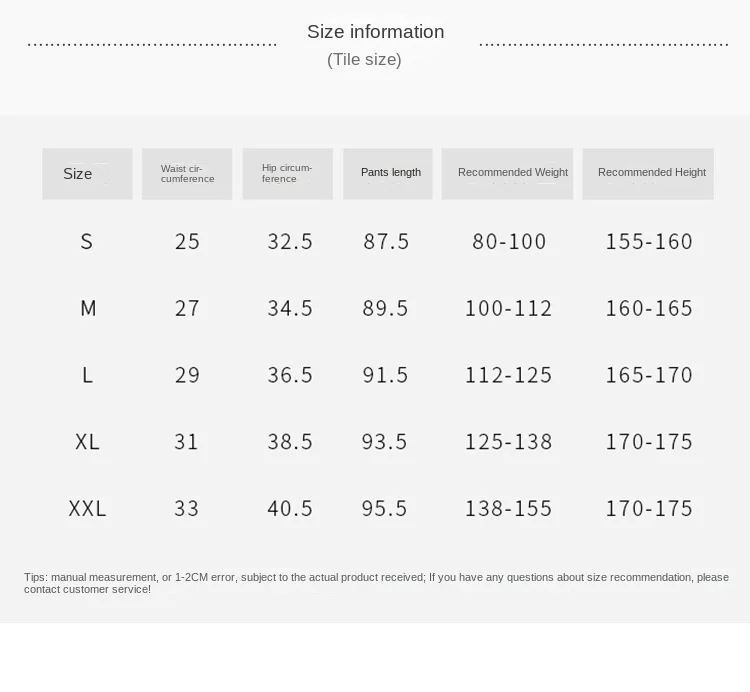
Task: Select the Waist circumference header
Action: 187,174
